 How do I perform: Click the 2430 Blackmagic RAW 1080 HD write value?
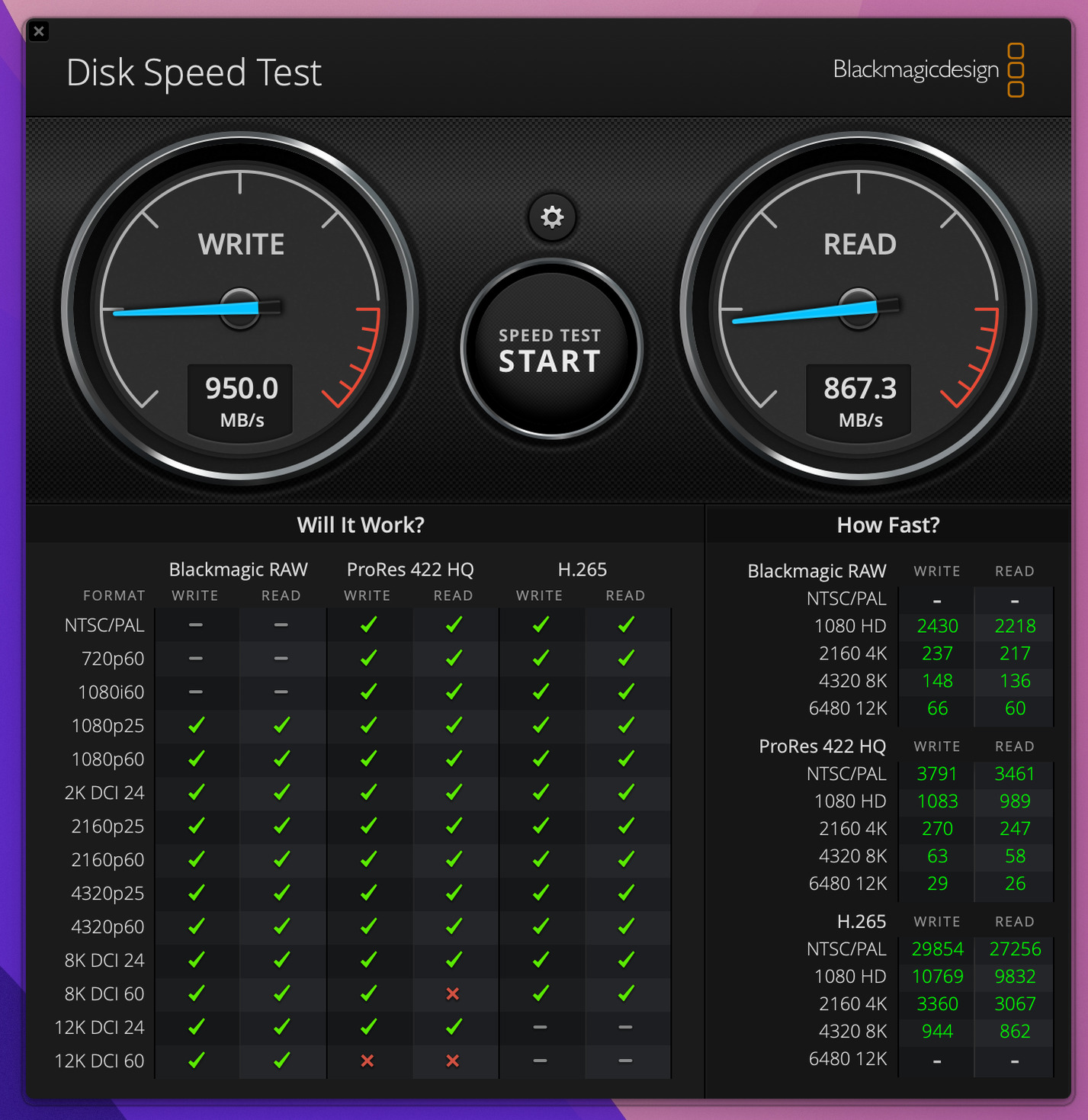(937, 626)
